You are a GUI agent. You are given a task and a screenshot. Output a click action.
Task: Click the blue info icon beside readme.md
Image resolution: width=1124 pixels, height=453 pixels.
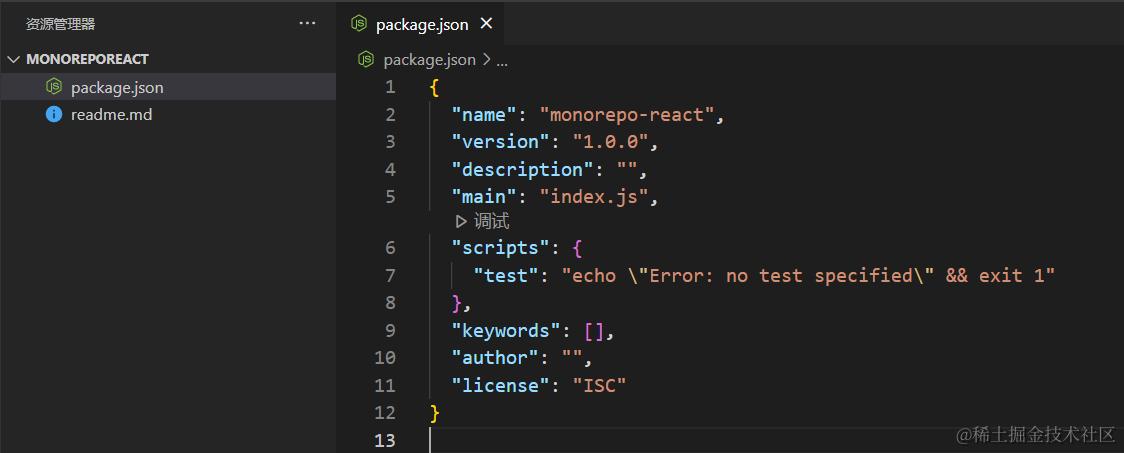[54, 114]
